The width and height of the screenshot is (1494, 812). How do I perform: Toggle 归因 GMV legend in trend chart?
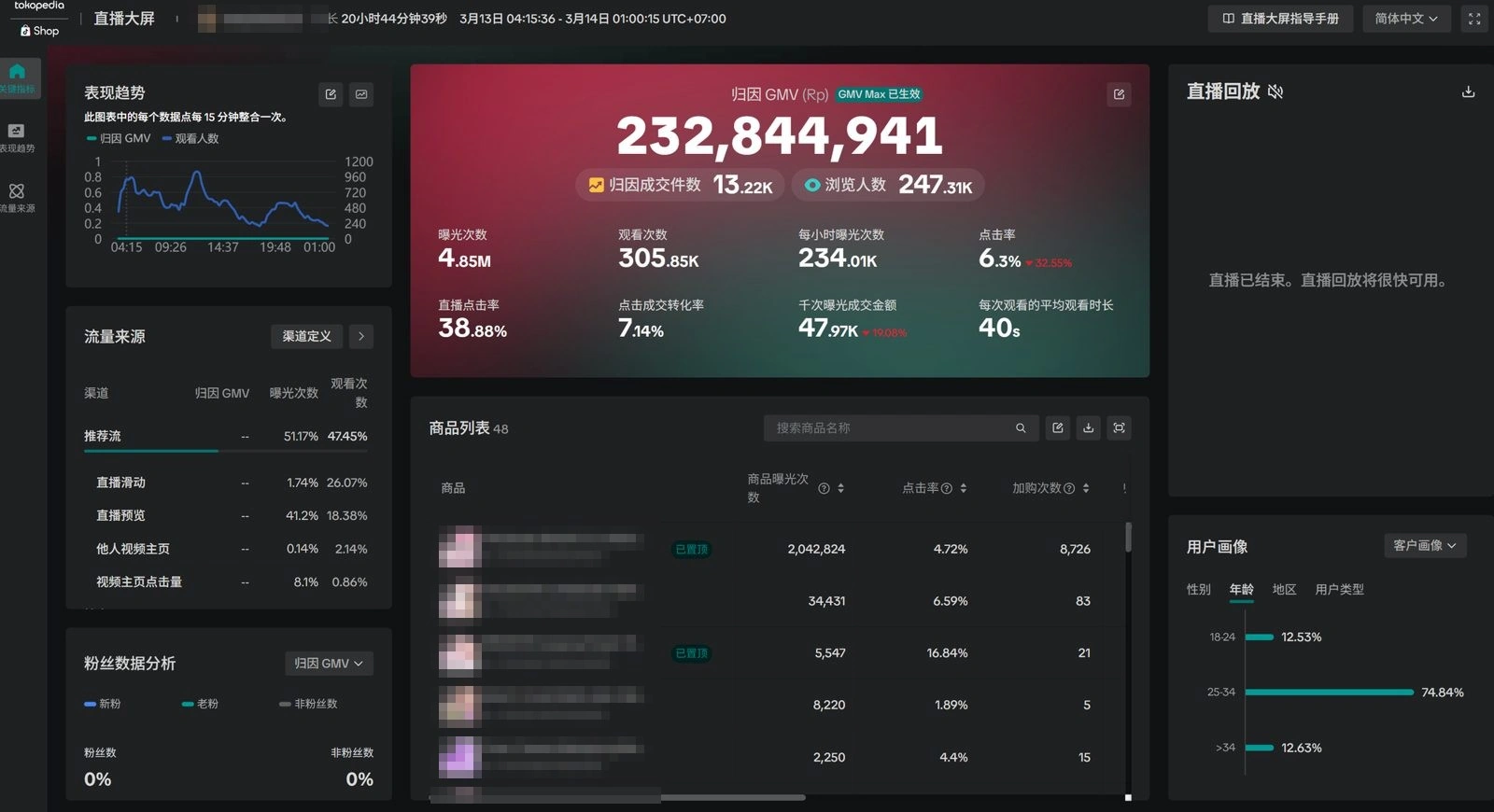pos(119,138)
